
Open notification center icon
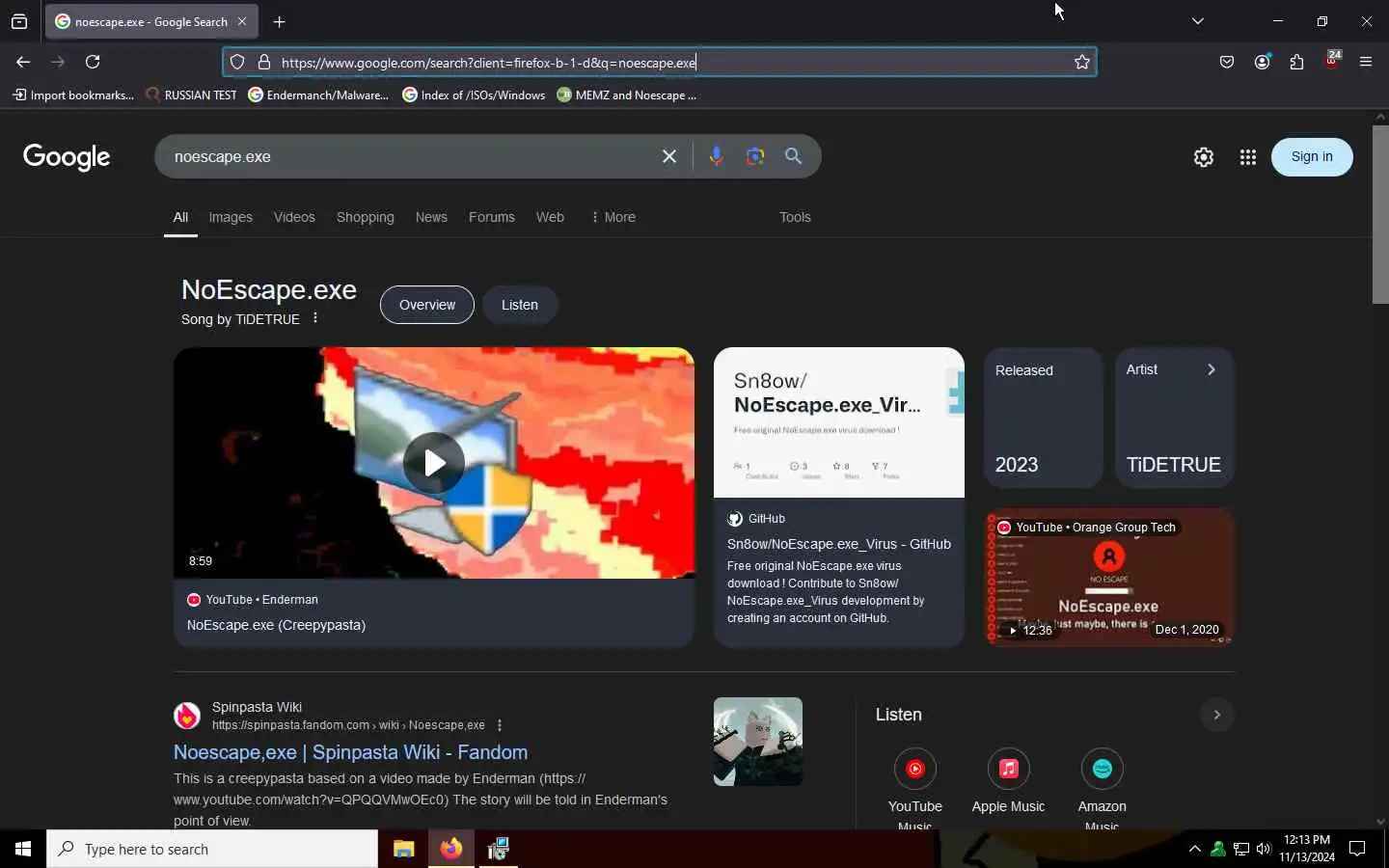[1357, 849]
